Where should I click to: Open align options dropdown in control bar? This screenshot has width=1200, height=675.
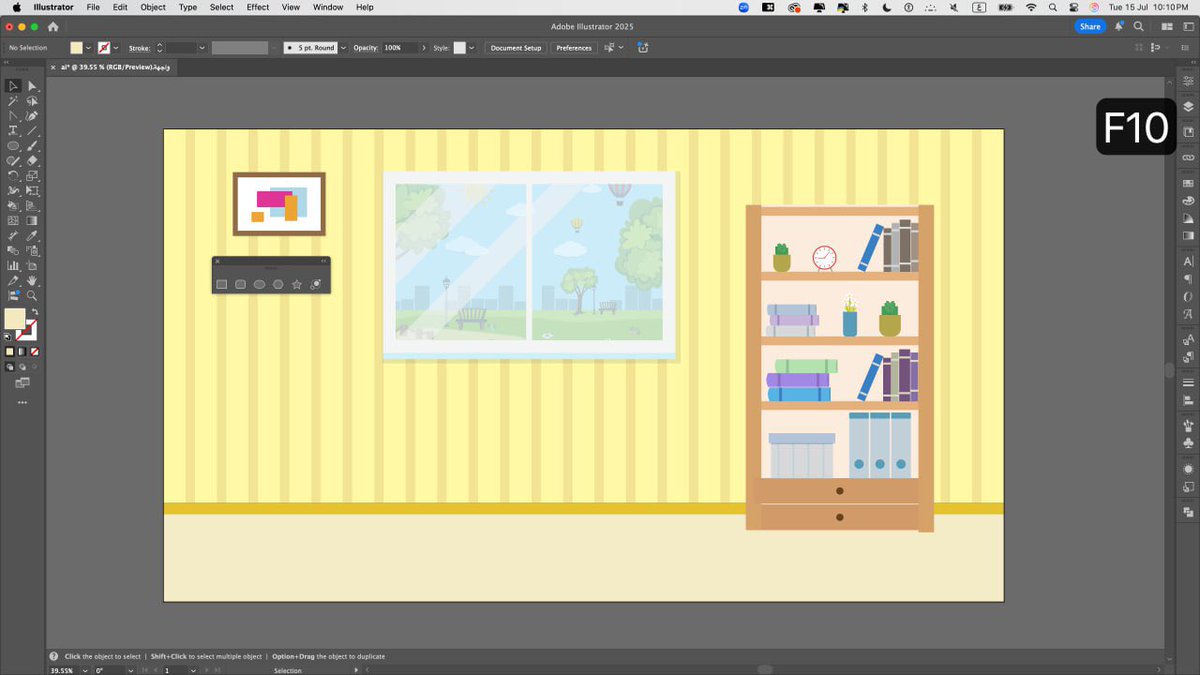[x=621, y=48]
